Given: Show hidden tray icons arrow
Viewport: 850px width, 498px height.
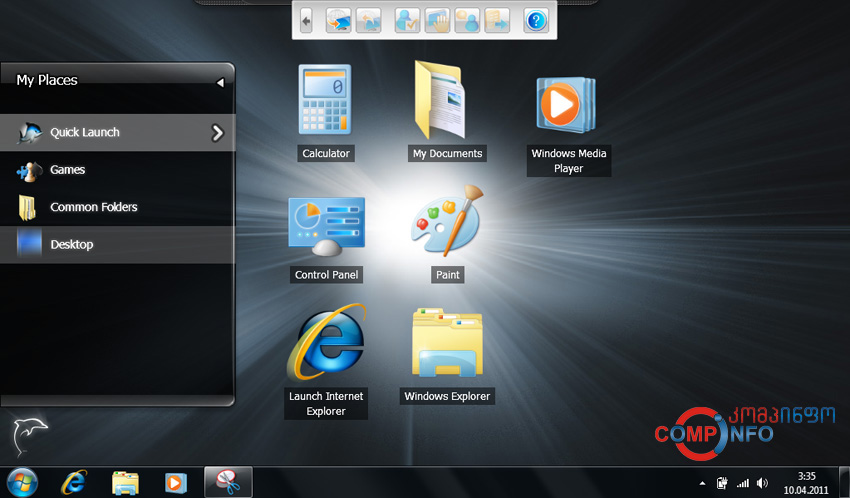Looking at the screenshot, I should (x=703, y=483).
